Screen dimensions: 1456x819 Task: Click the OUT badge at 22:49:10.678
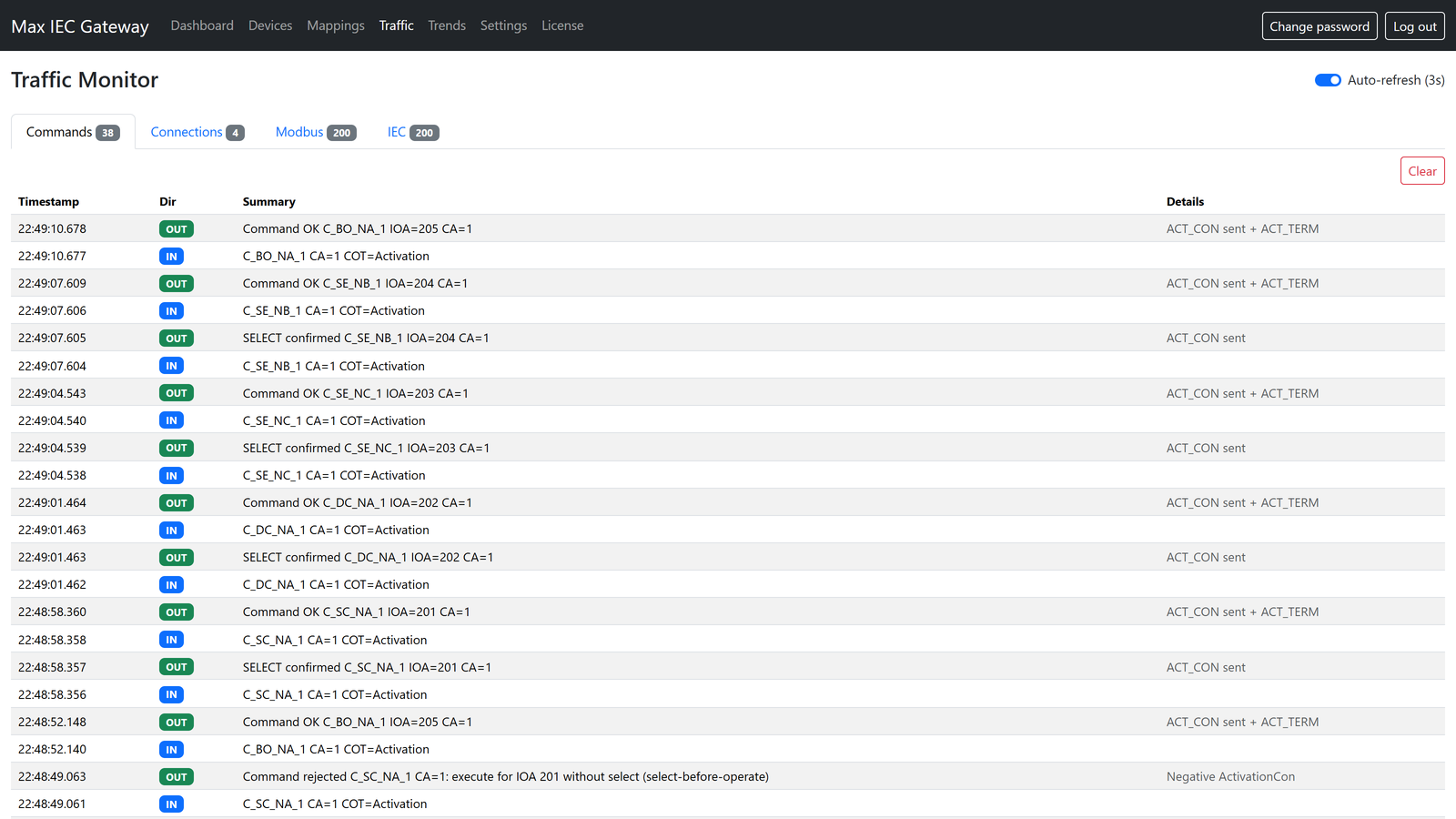177,229
